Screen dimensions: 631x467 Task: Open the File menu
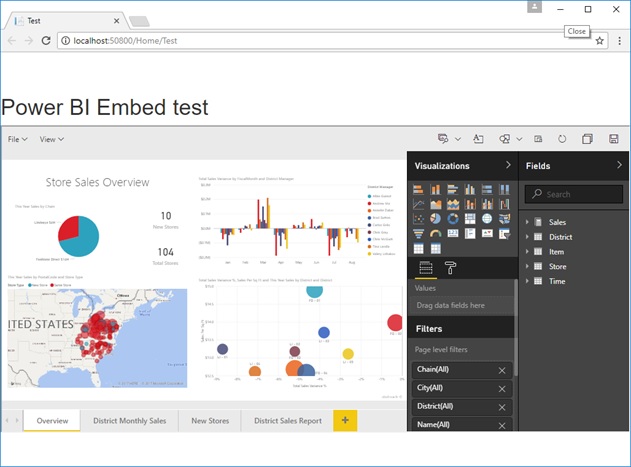tap(17, 139)
